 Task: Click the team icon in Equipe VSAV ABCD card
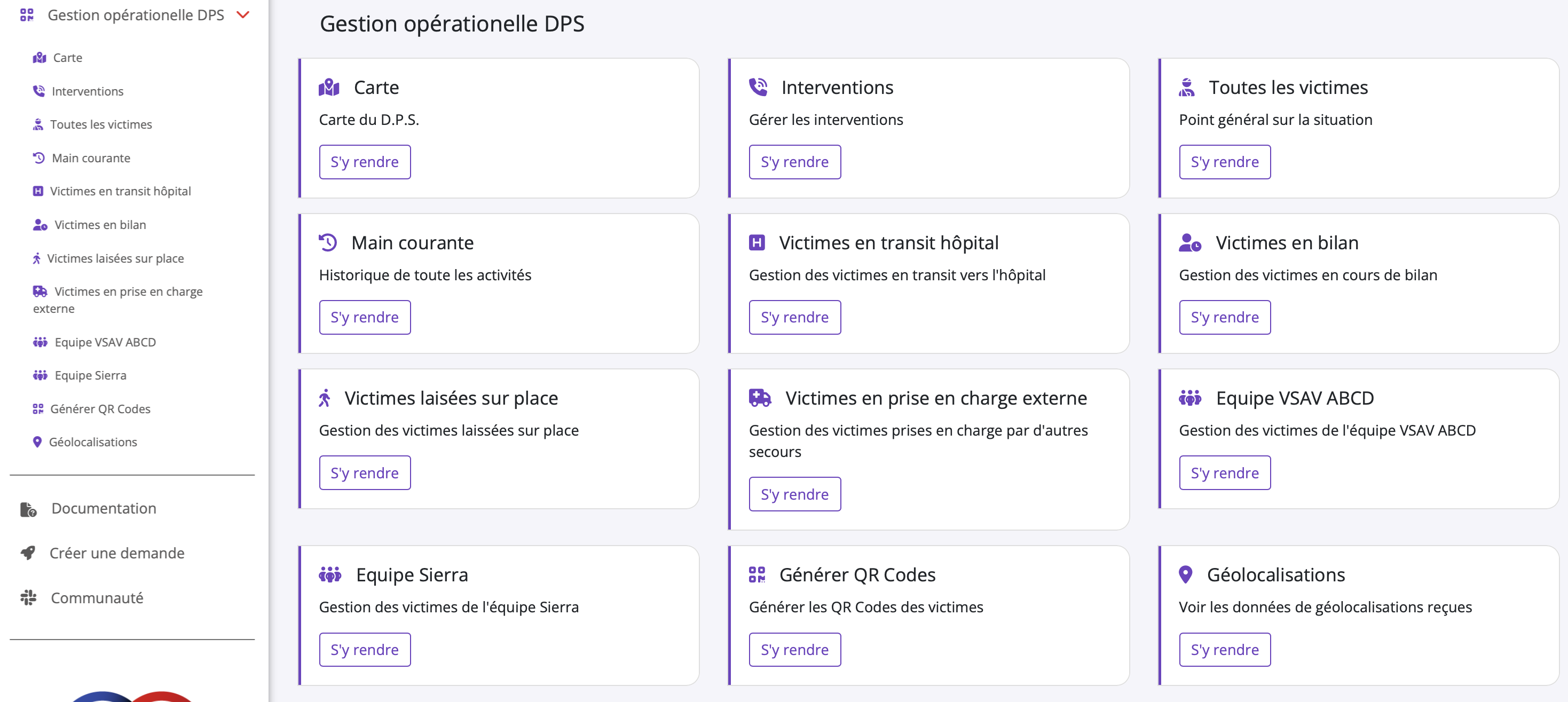[x=1190, y=398]
